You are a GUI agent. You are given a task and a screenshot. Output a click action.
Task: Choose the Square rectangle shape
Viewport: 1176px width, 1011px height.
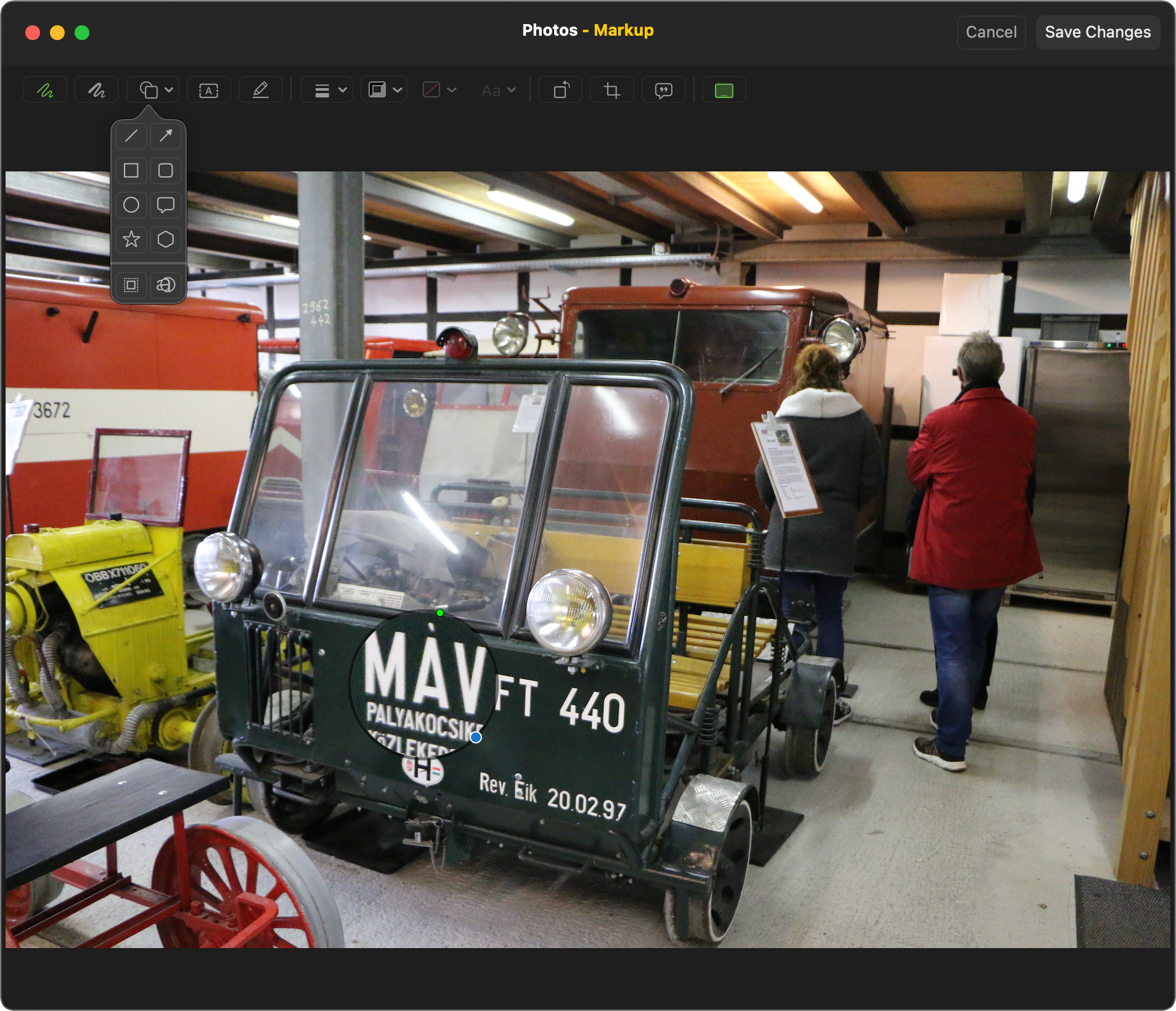point(131,170)
